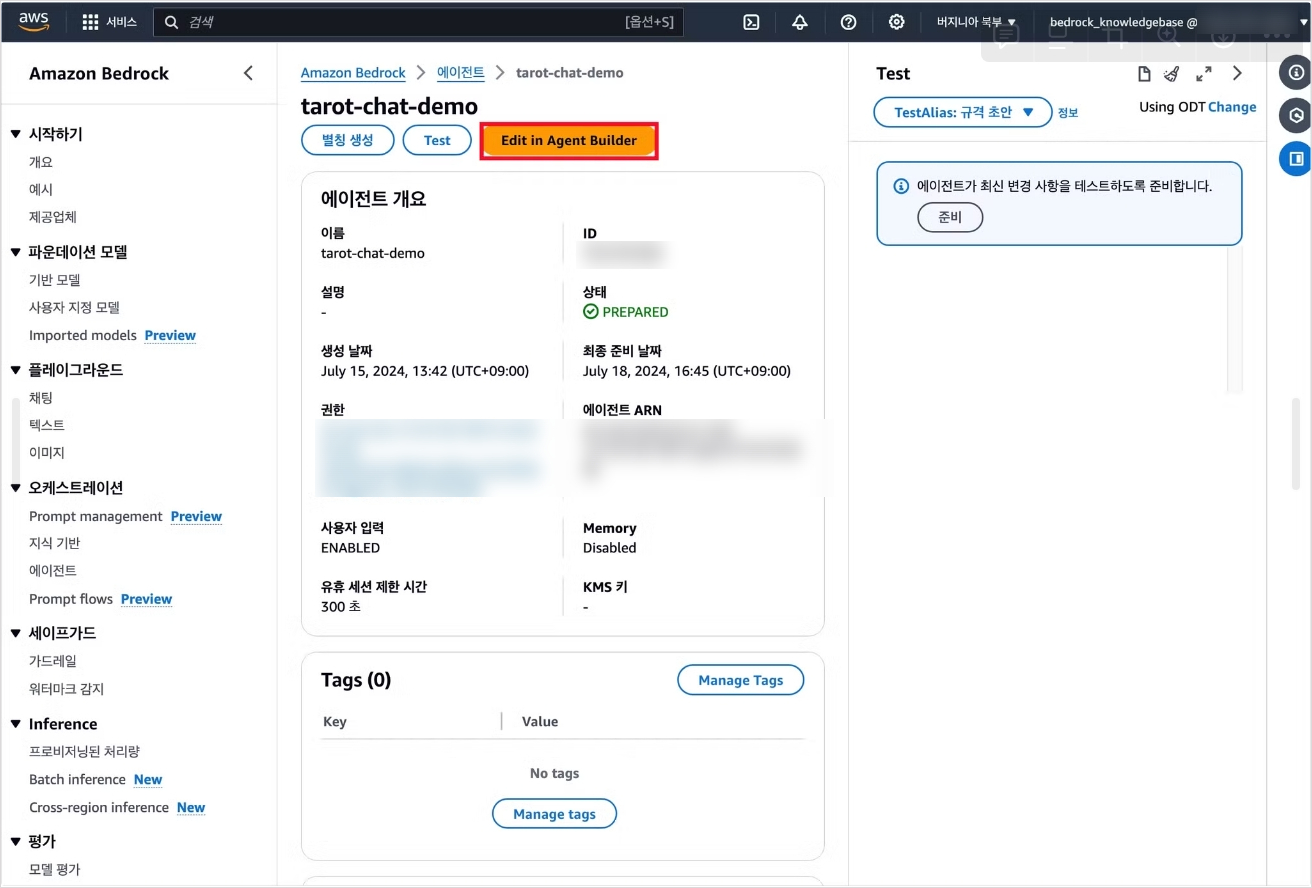Image resolution: width=1312 pixels, height=888 pixels.
Task: Focus the AWS 검색 search field
Action: [x=418, y=22]
